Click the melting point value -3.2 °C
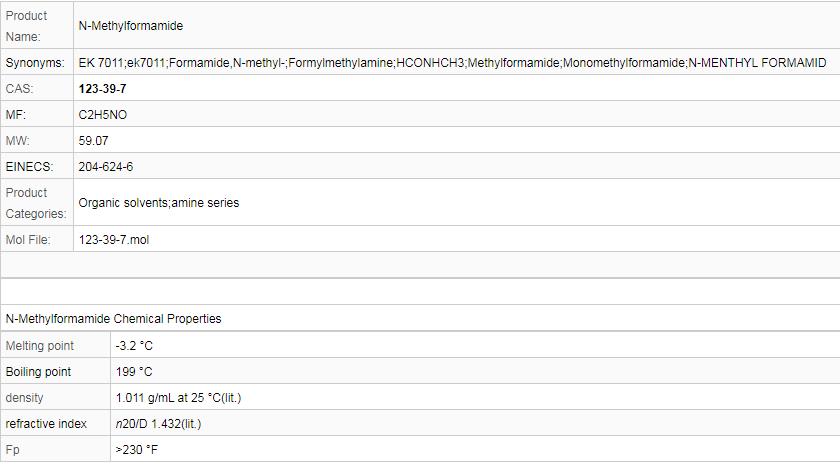Viewport: 840px width, 464px height. coord(135,346)
